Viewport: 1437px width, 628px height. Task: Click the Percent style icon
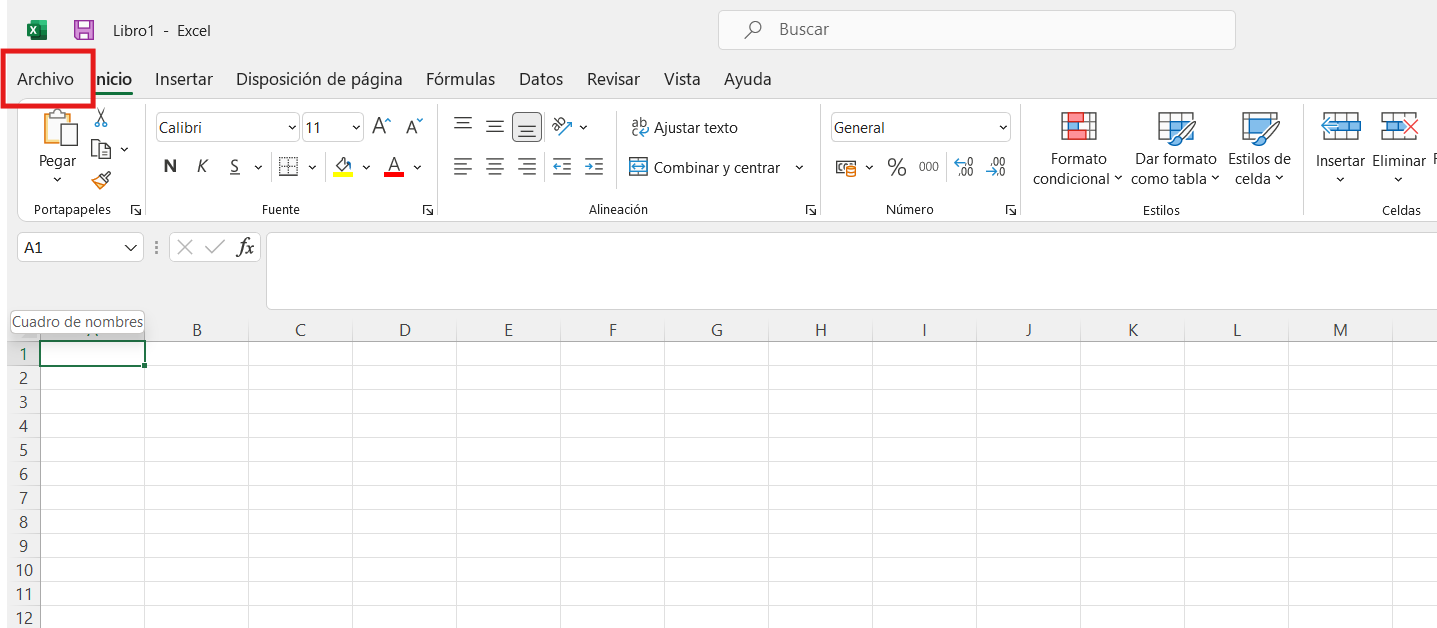[897, 168]
